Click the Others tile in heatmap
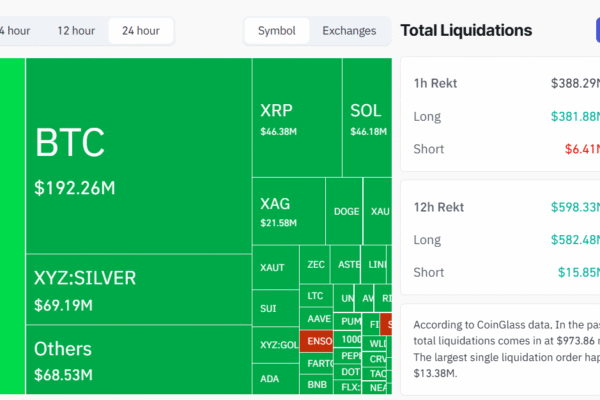600x400 pixels. 138,360
